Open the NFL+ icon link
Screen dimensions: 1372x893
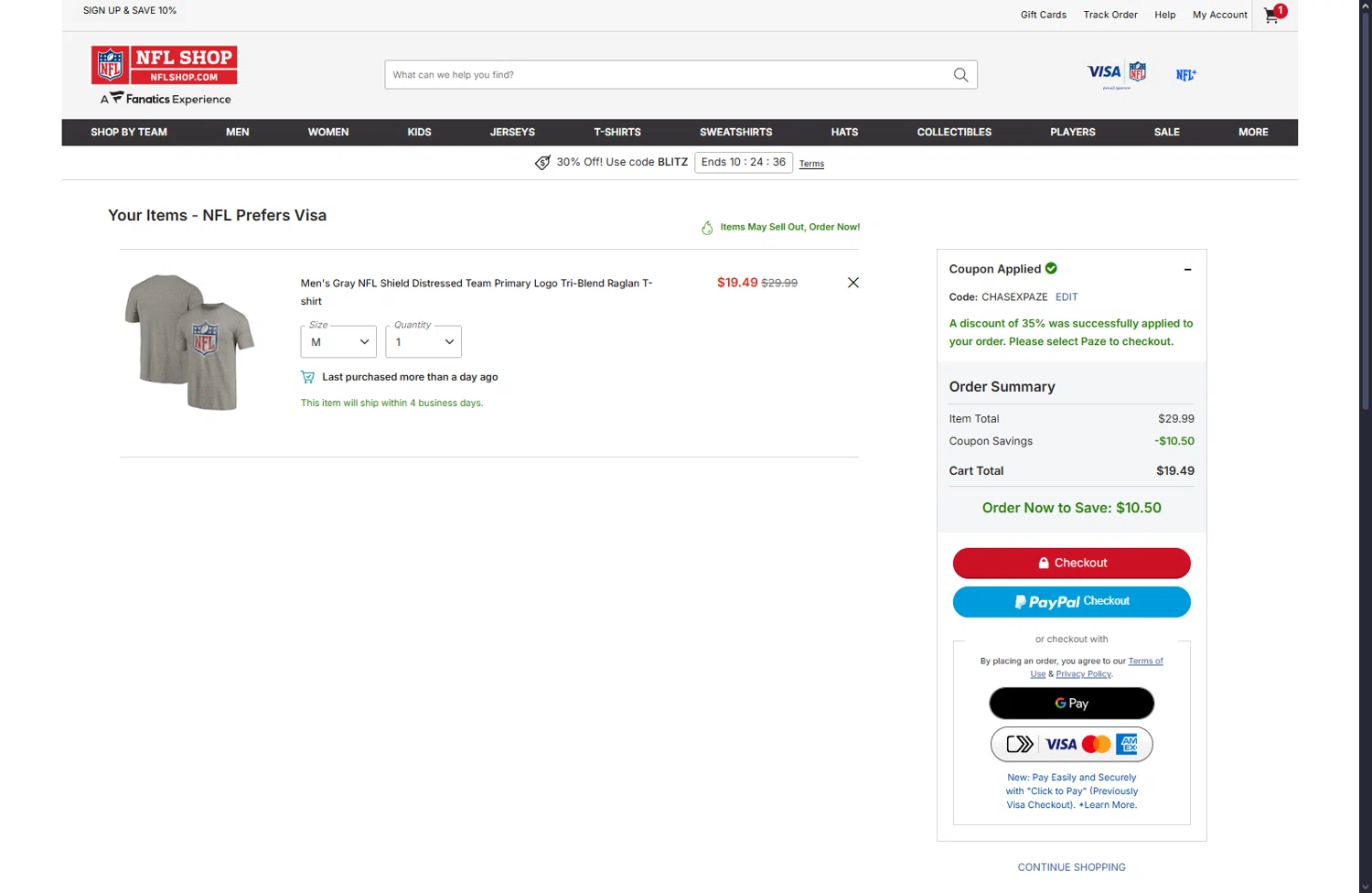pos(1185,75)
